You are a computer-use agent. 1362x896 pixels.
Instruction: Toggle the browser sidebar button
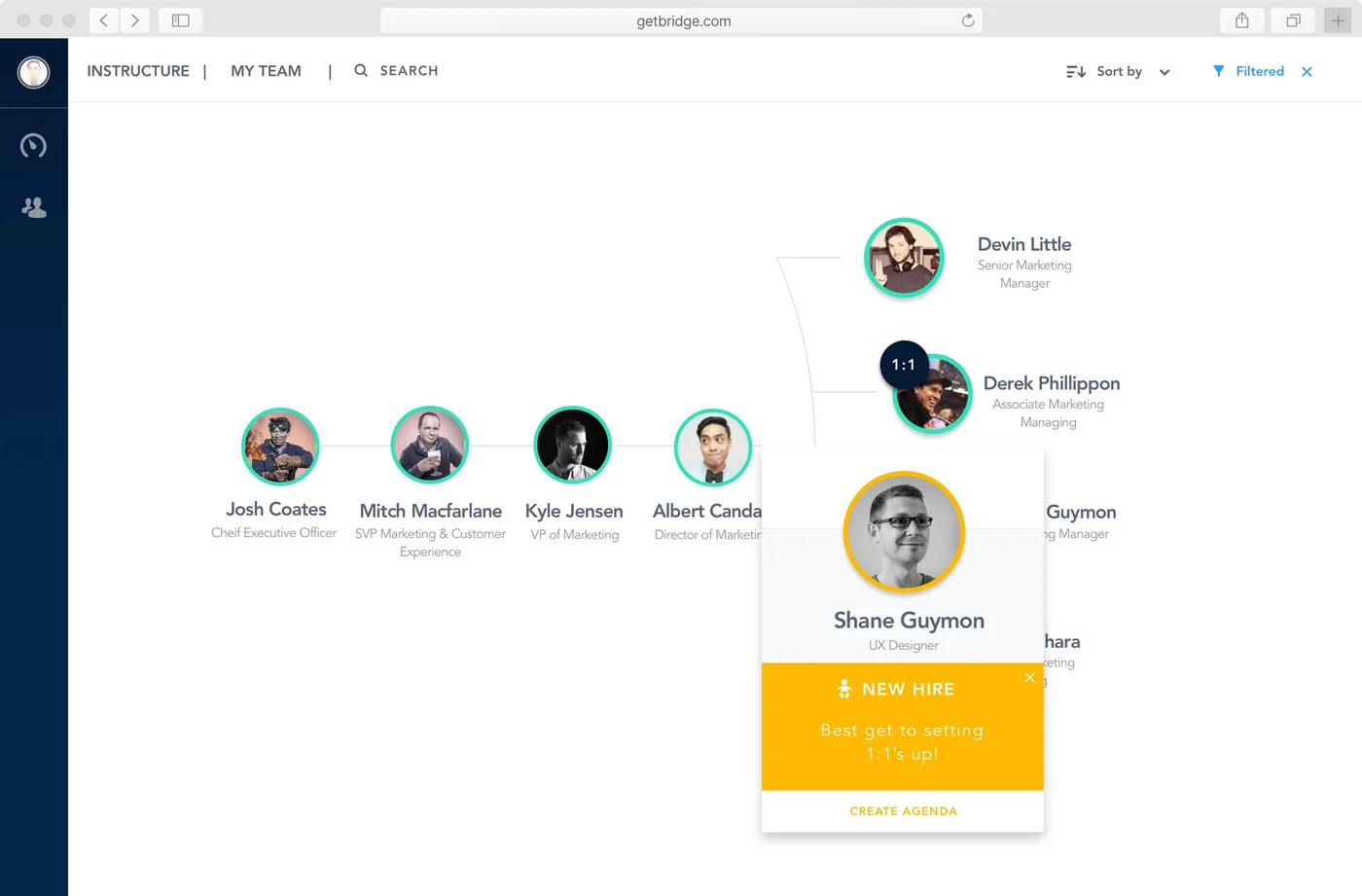click(181, 20)
